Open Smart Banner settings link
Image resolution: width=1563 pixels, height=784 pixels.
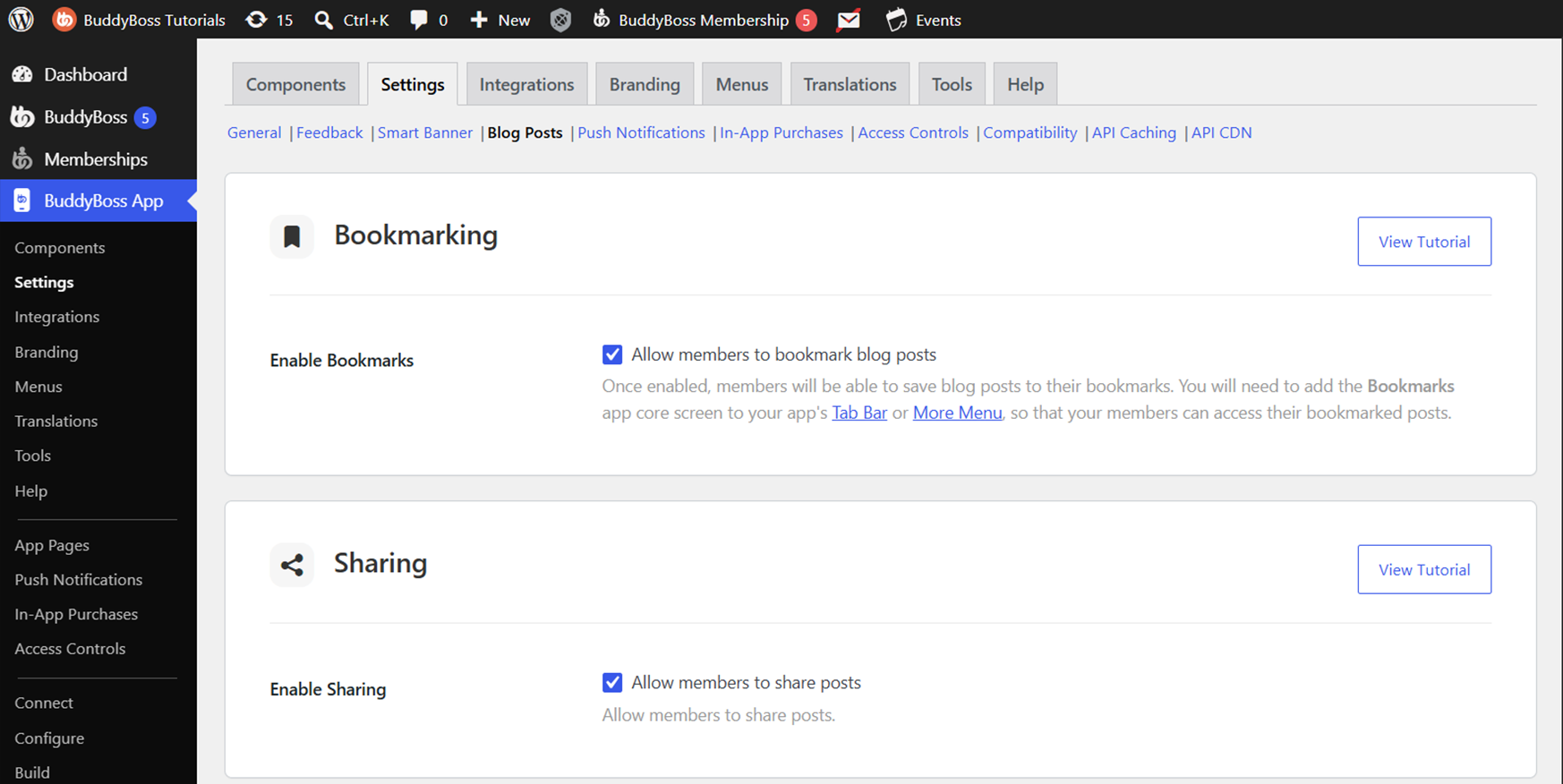[x=425, y=132]
